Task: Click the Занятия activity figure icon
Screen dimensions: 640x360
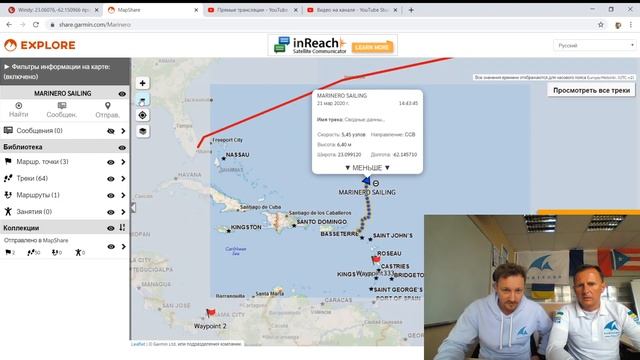Action: click(x=8, y=211)
